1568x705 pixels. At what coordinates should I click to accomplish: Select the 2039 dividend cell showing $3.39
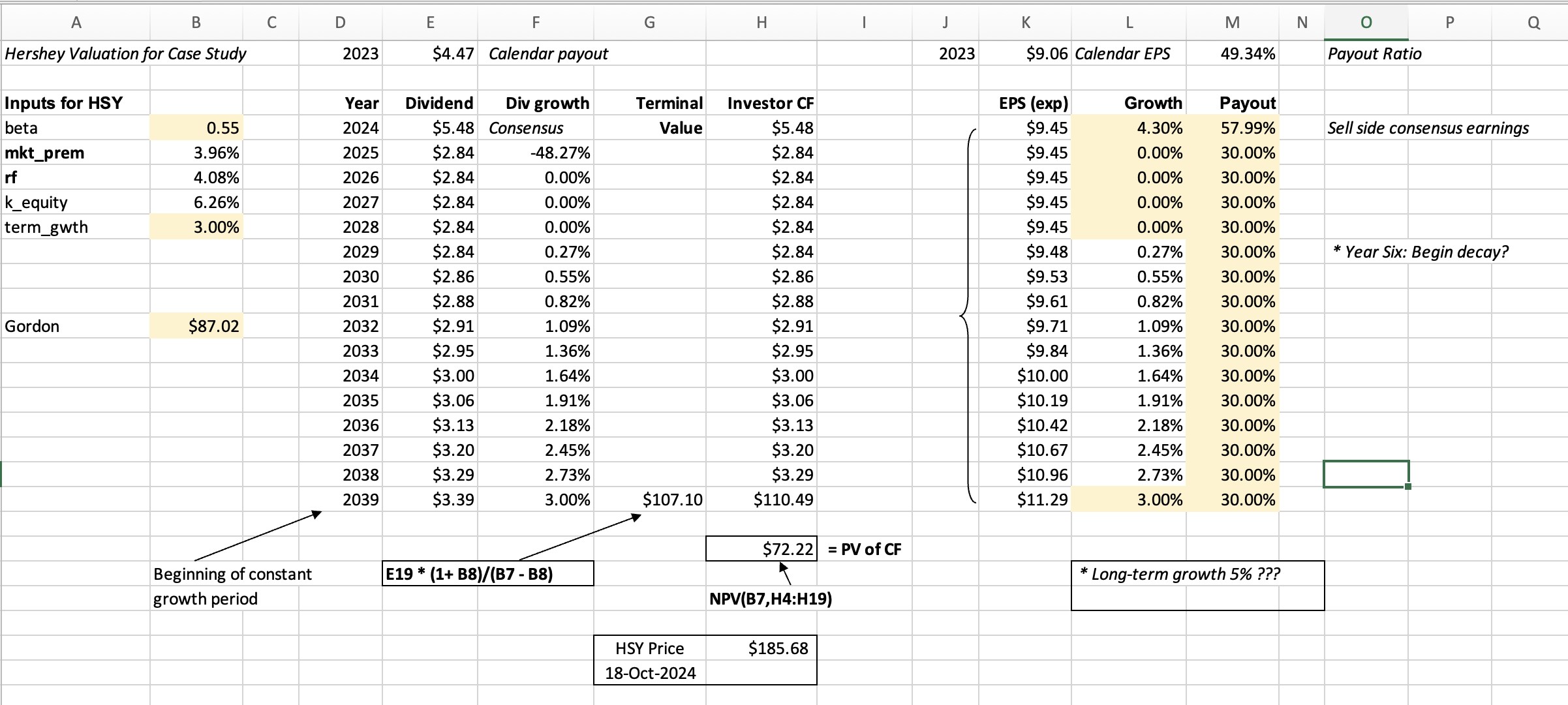click(x=453, y=499)
